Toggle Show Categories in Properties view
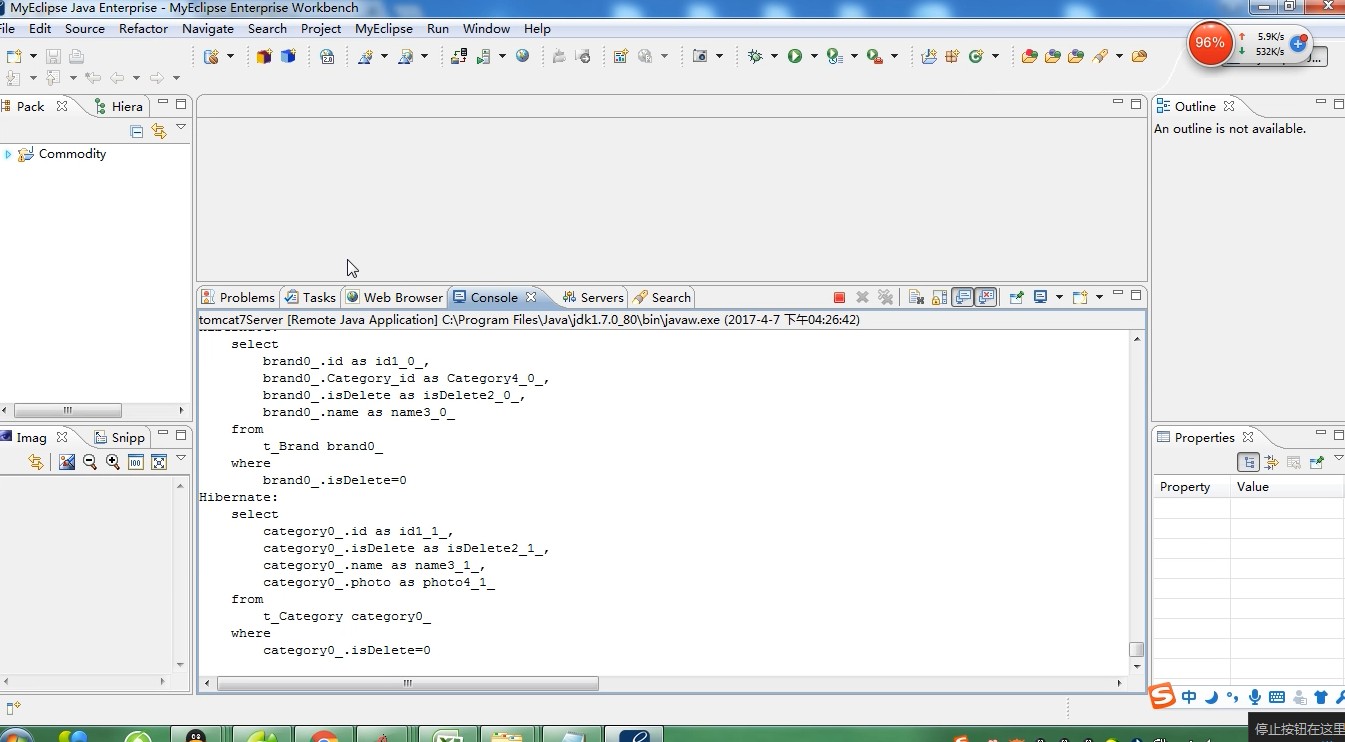1345x742 pixels. [1248, 462]
